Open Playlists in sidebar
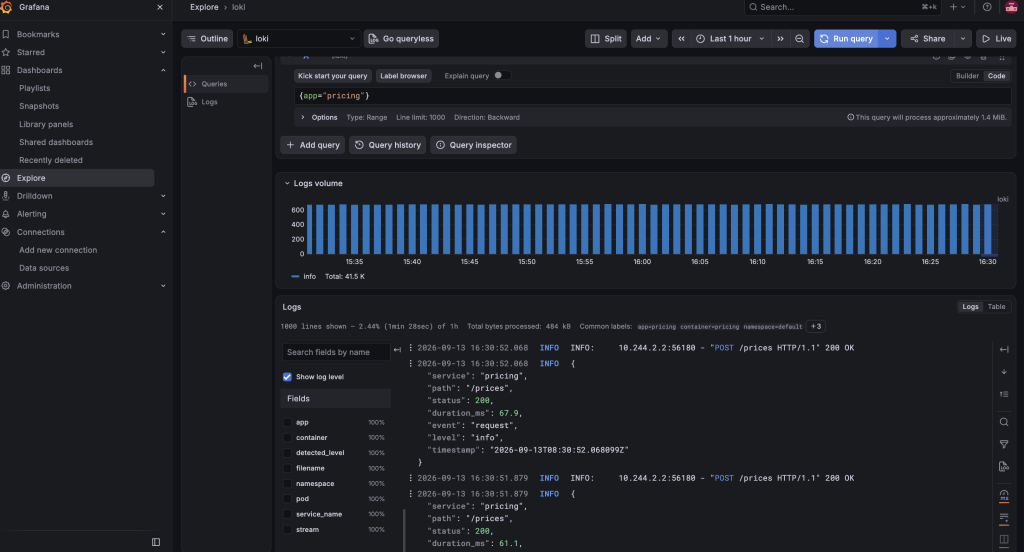This screenshot has height=552, width=1024. pos(35,88)
